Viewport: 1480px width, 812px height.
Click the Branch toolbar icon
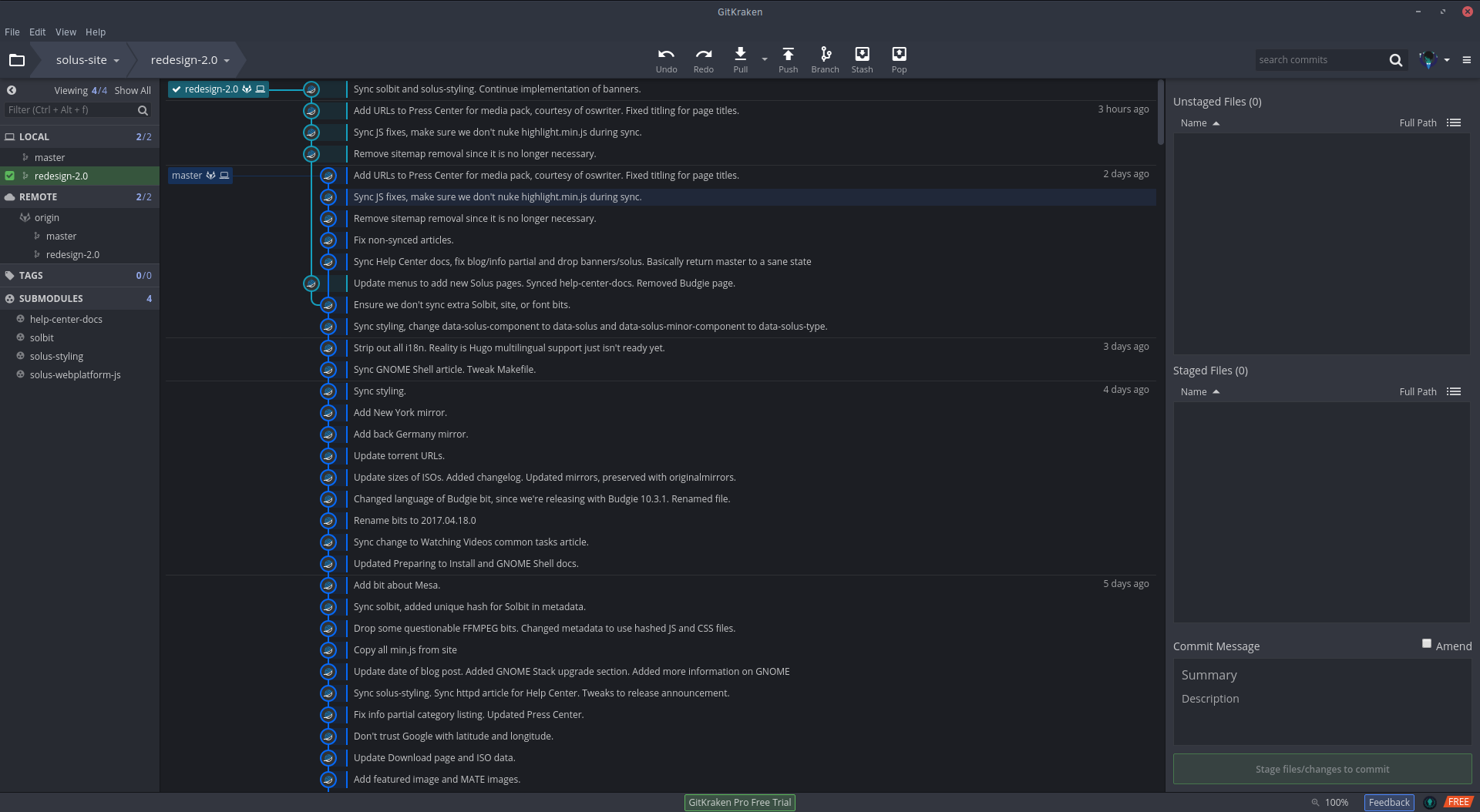coord(826,54)
